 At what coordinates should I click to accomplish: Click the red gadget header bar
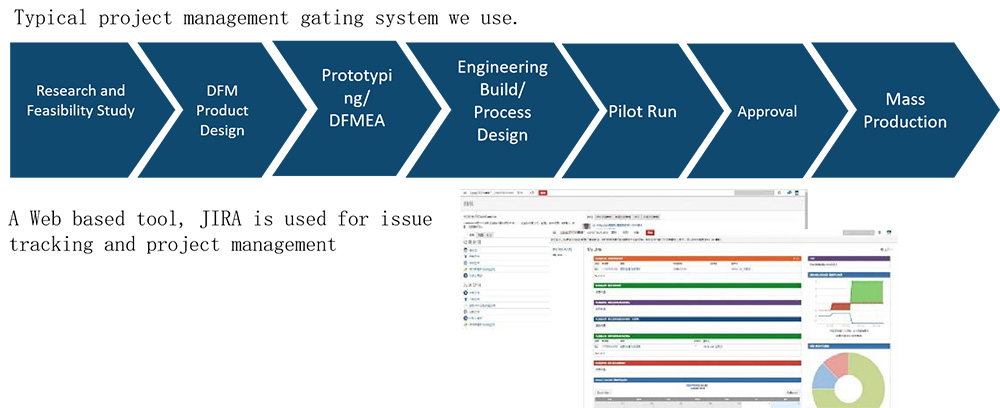coord(697,363)
